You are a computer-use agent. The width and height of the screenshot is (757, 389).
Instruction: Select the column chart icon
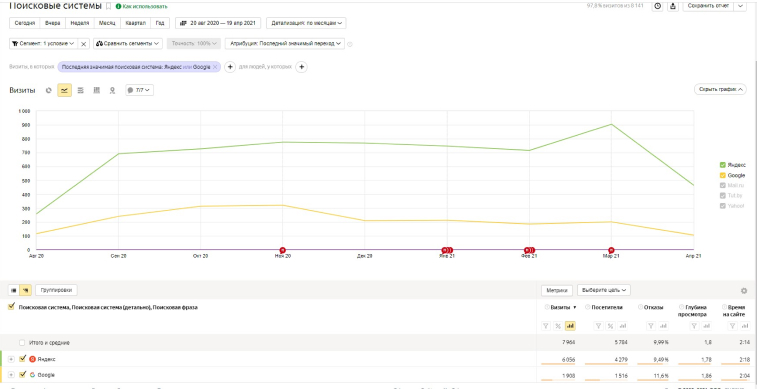pyautogui.click(x=97, y=90)
